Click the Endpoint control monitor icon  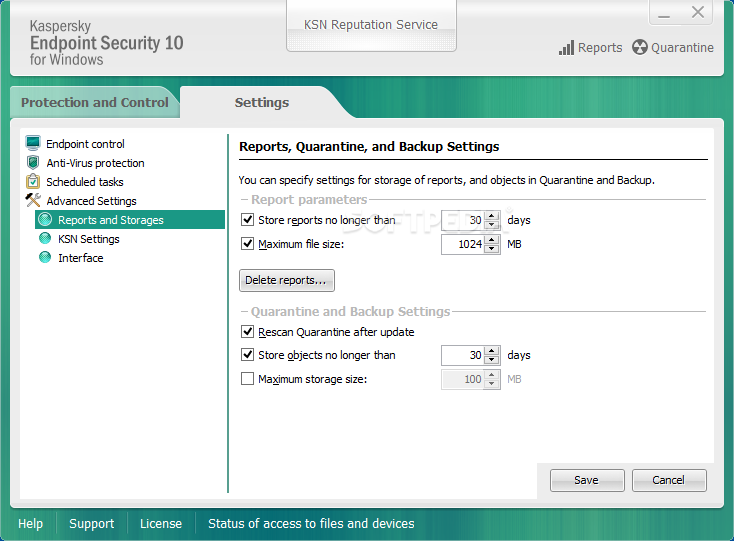tap(33, 143)
